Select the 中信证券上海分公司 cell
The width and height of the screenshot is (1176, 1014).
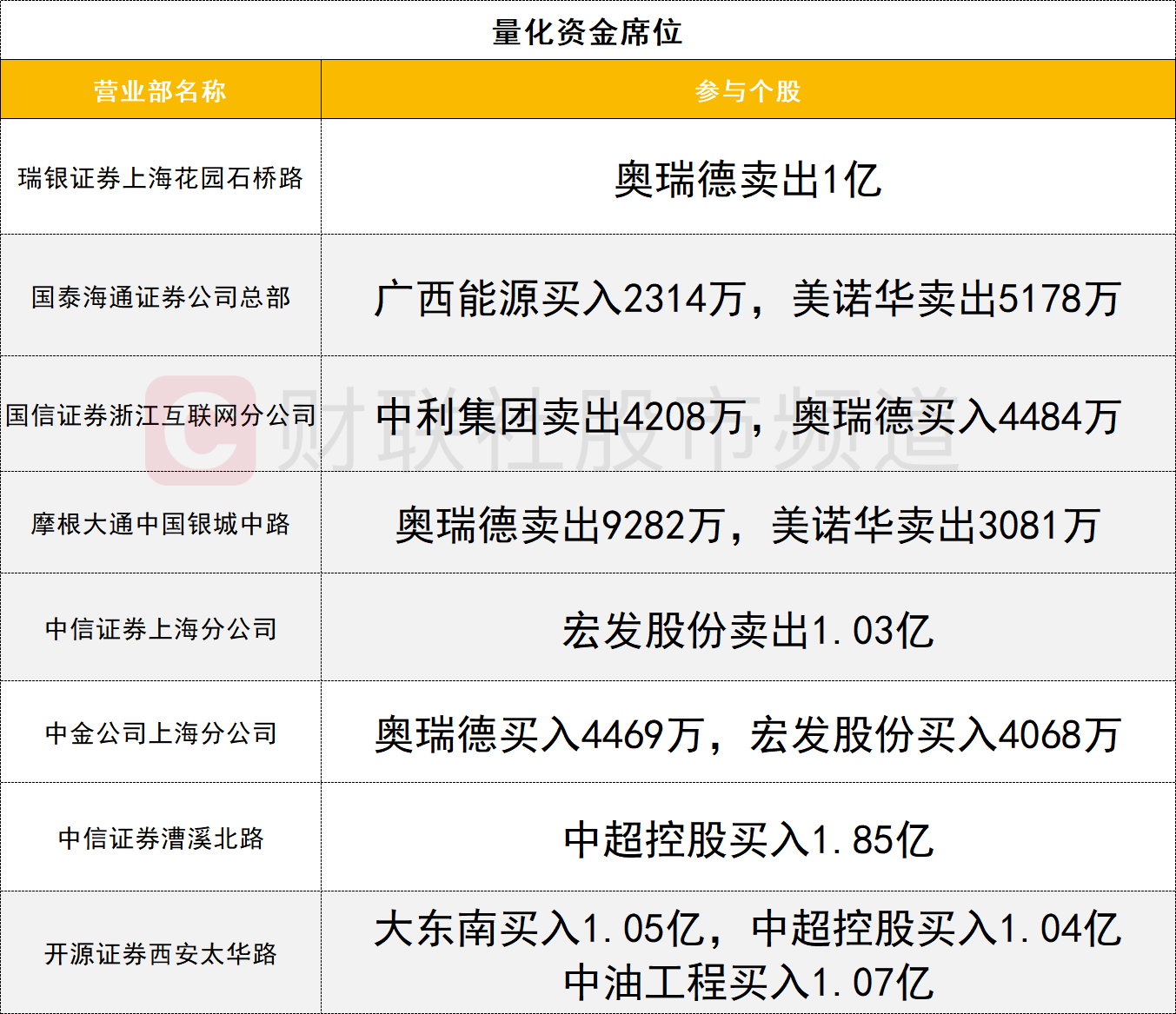[160, 629]
